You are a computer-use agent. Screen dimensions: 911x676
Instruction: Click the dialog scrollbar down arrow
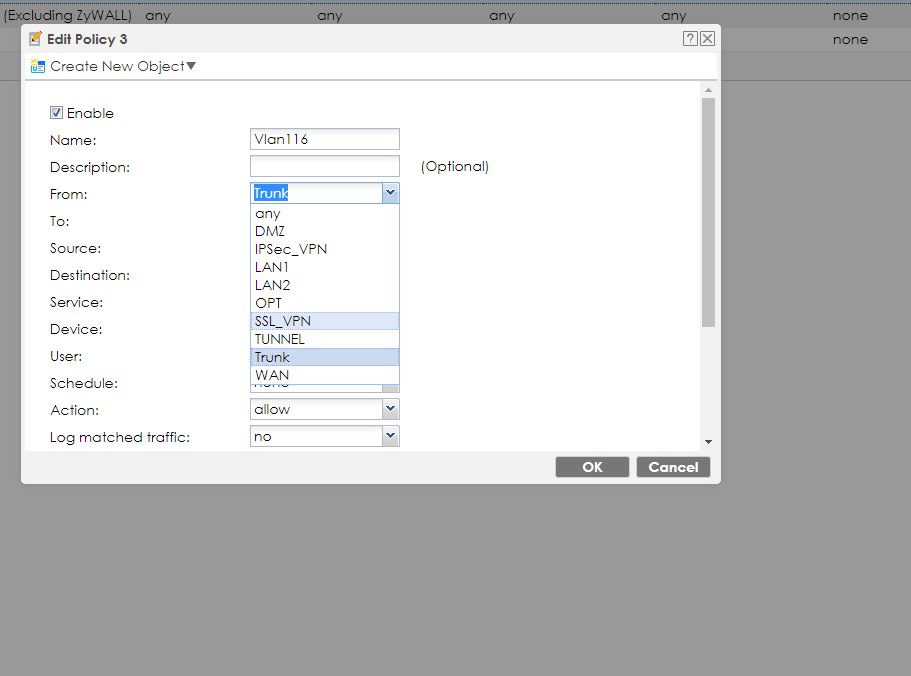click(708, 442)
